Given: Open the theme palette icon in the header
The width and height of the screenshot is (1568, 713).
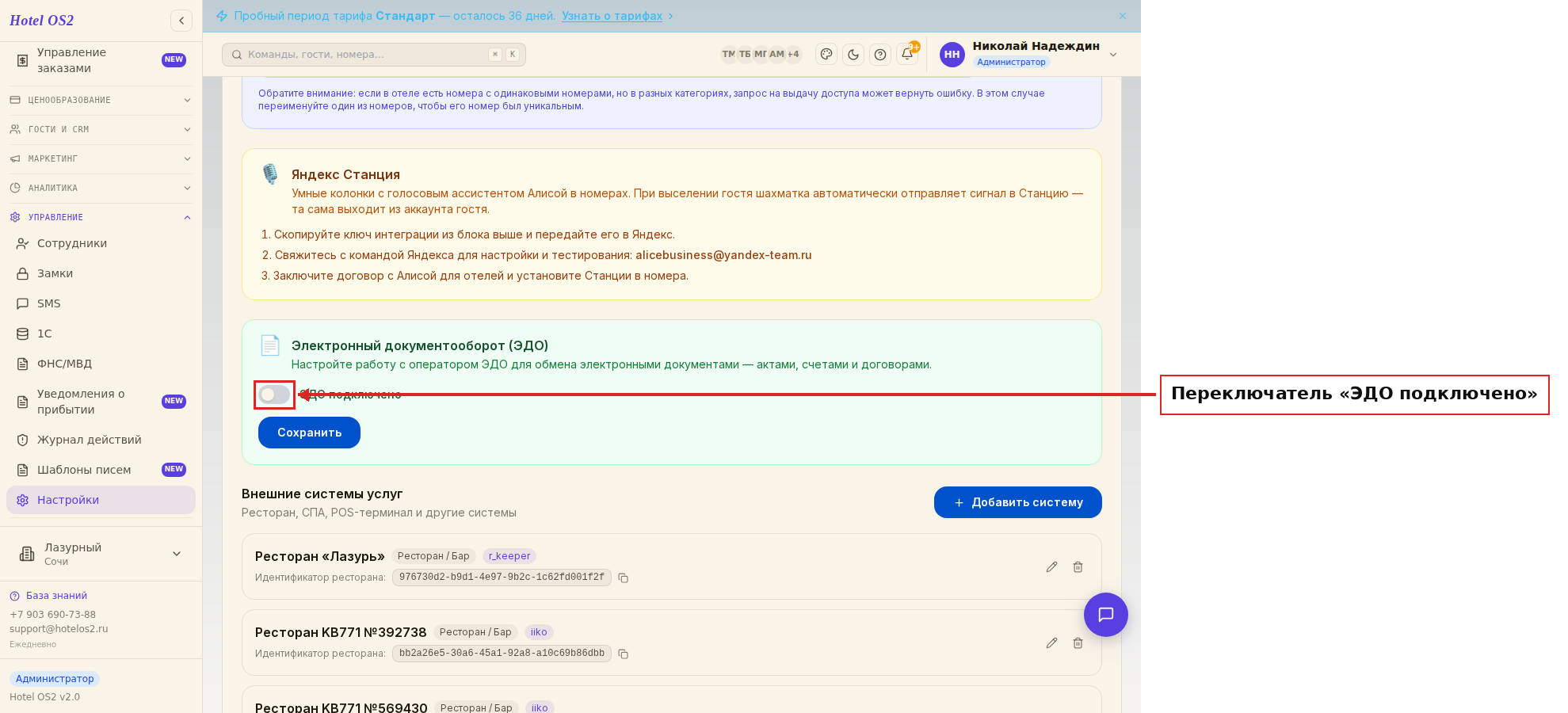Looking at the screenshot, I should pyautogui.click(x=826, y=54).
